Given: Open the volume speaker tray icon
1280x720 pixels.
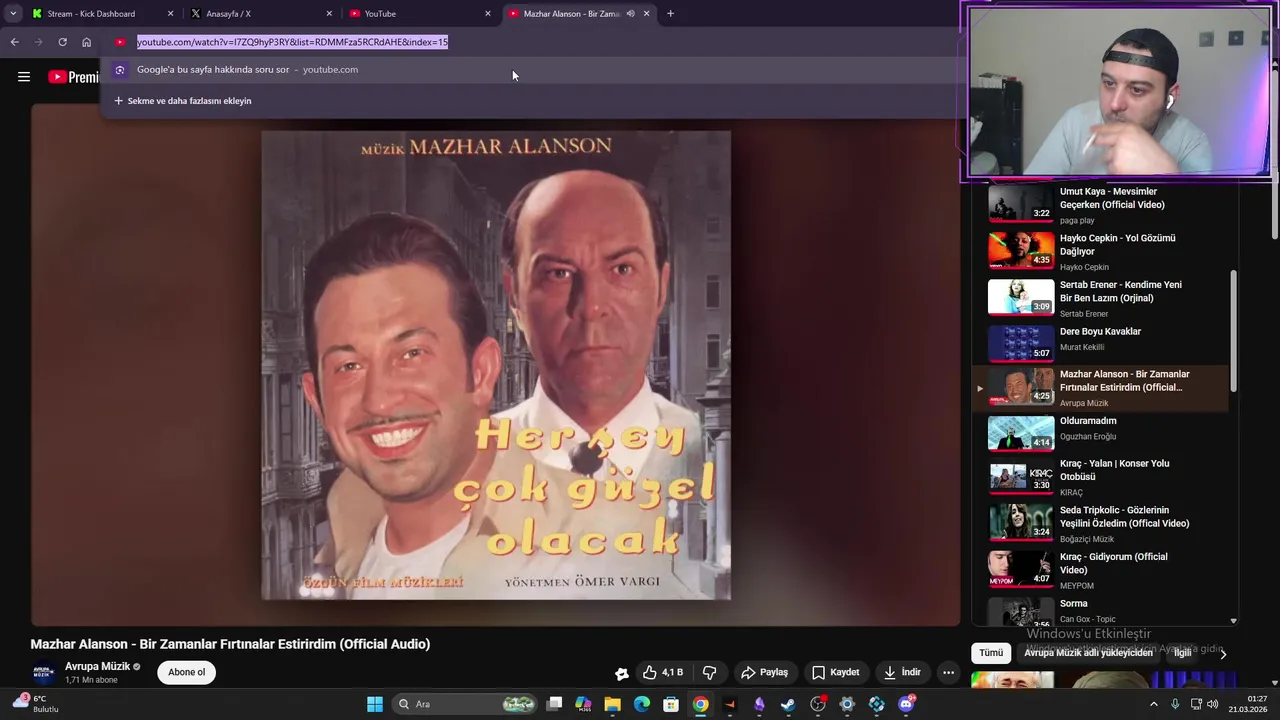Looking at the screenshot, I should [x=1213, y=704].
